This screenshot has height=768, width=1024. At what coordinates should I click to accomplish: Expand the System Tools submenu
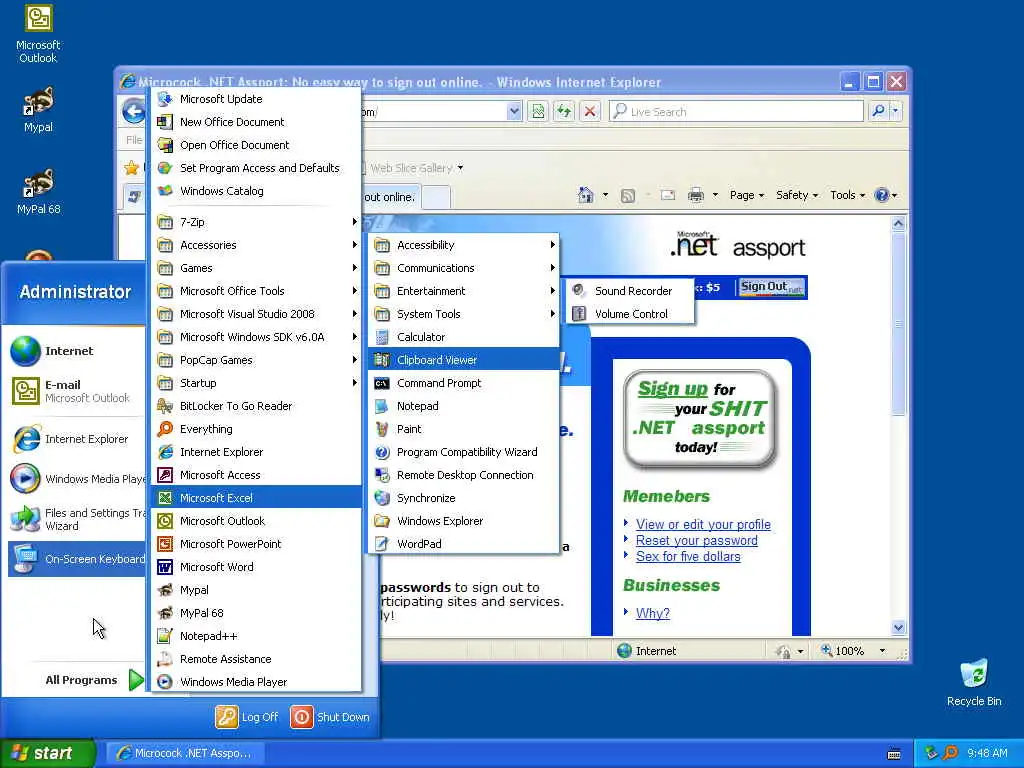[464, 314]
